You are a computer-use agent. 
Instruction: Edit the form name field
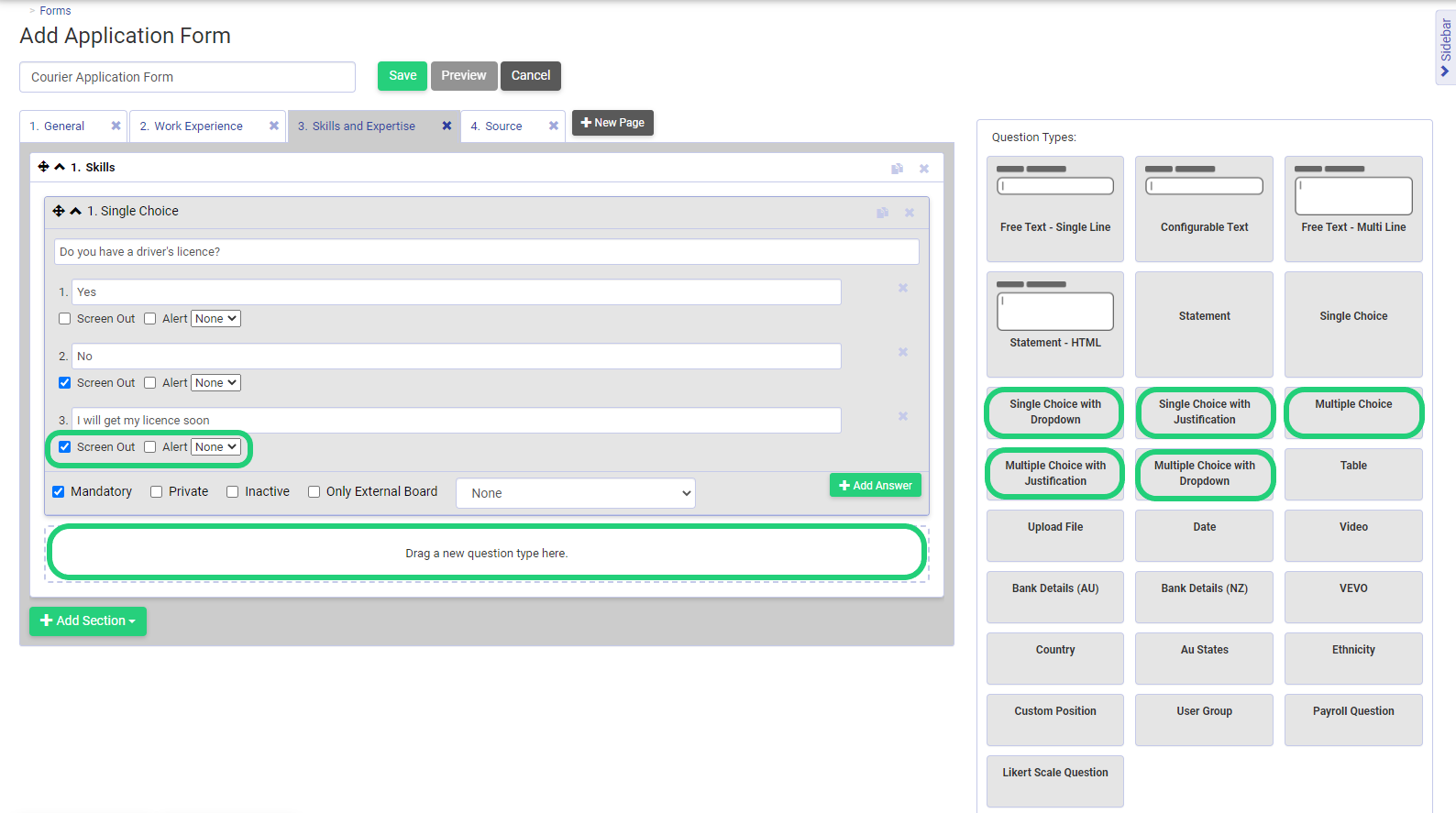pyautogui.click(x=187, y=77)
